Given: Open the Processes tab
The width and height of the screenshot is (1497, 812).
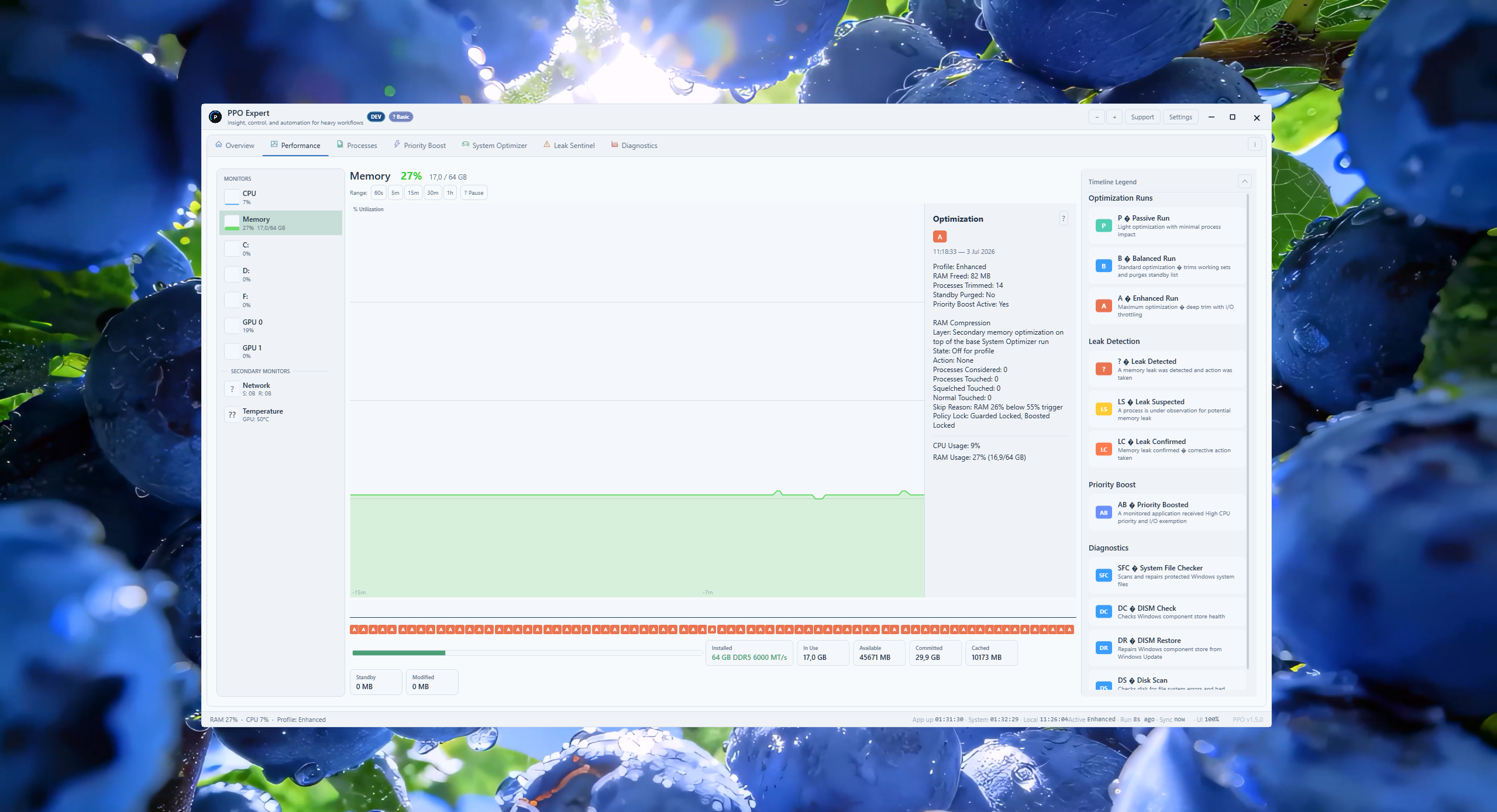Looking at the screenshot, I should (357, 146).
